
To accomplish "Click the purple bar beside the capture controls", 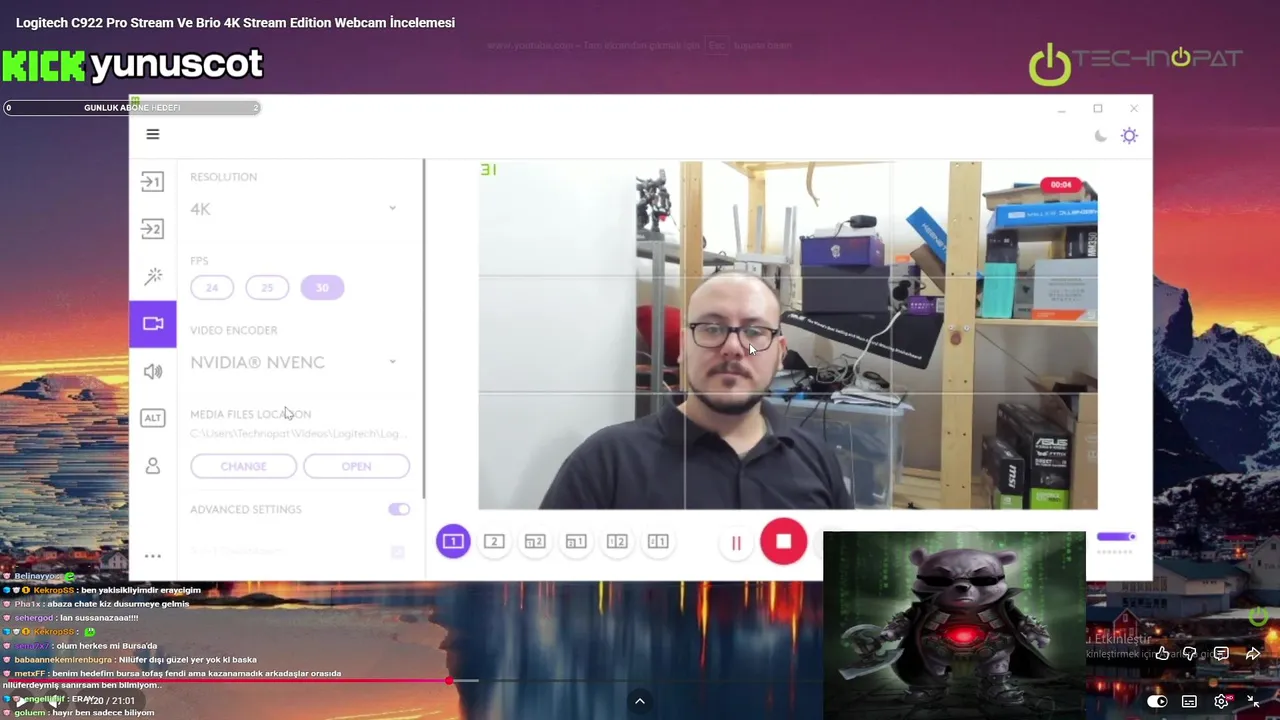I will (1116, 537).
